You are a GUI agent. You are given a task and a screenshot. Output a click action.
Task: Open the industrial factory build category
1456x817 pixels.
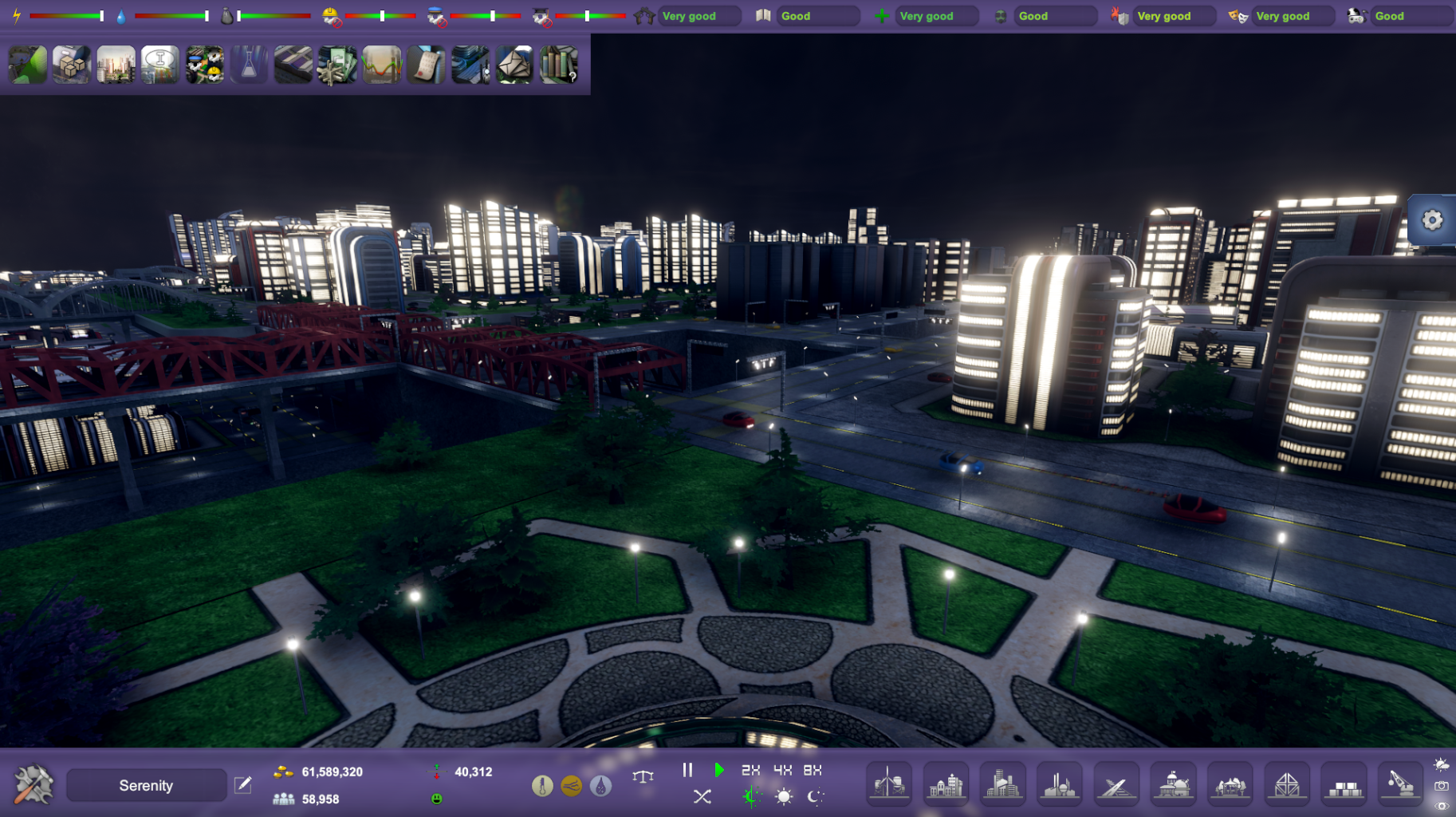click(x=1059, y=783)
